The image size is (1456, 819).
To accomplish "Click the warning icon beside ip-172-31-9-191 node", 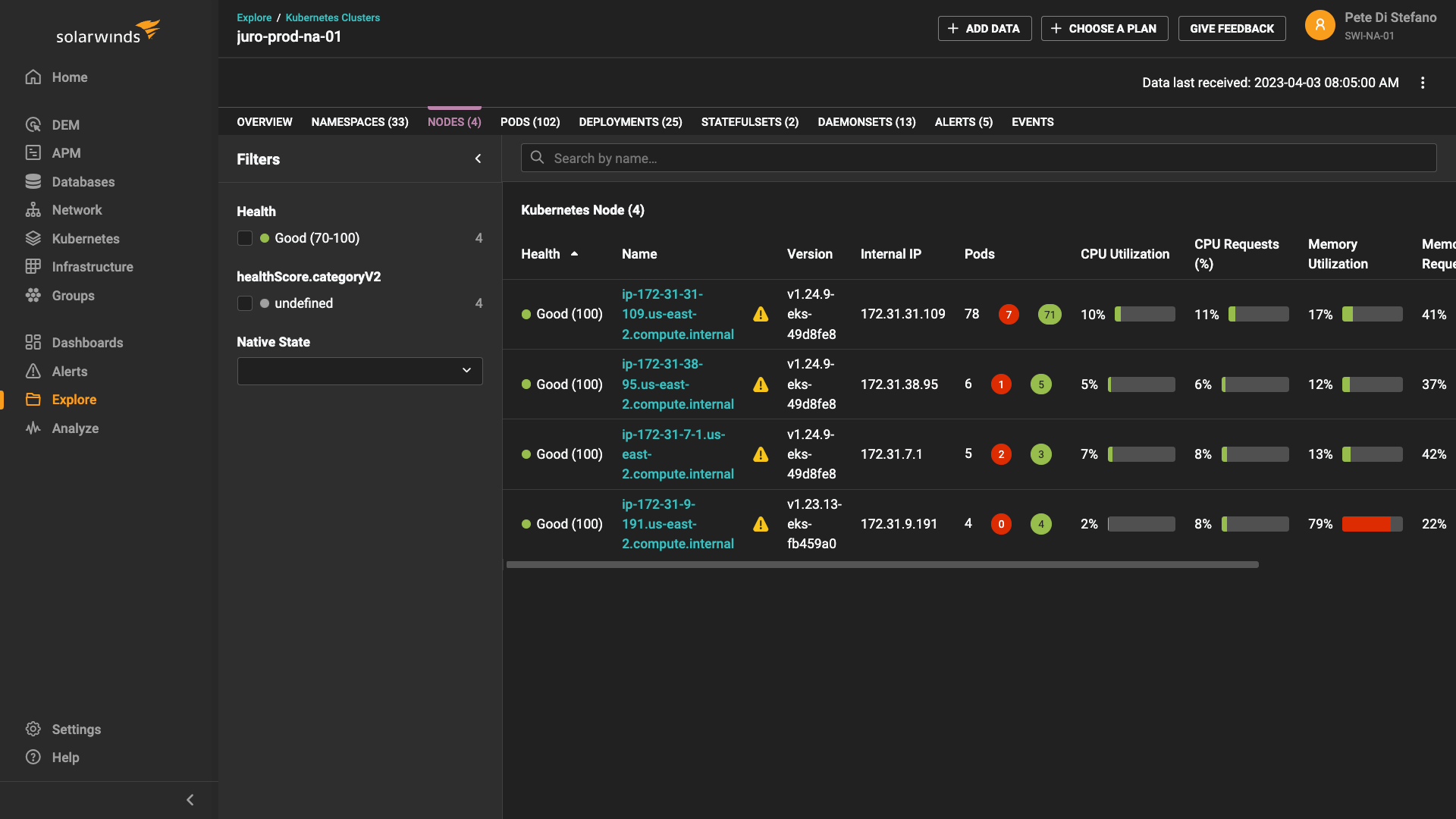I will pos(761,523).
